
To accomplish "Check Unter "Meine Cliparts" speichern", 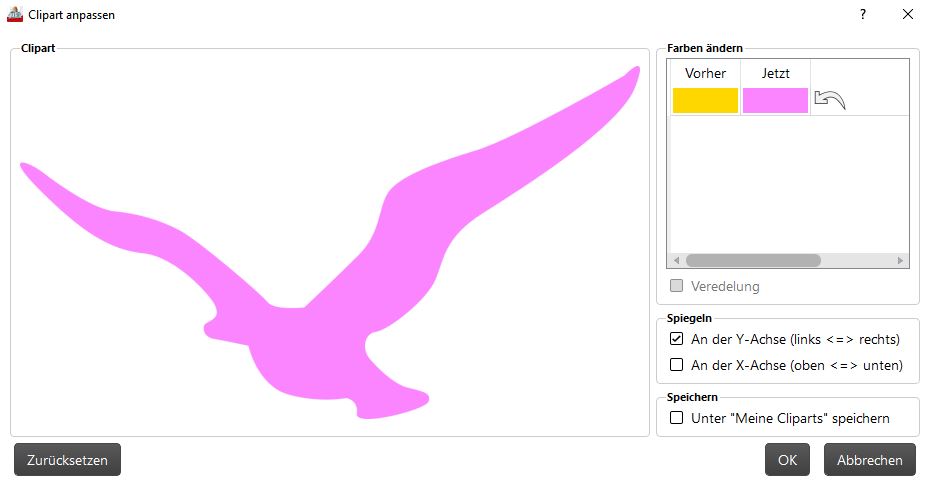I will [x=676, y=418].
